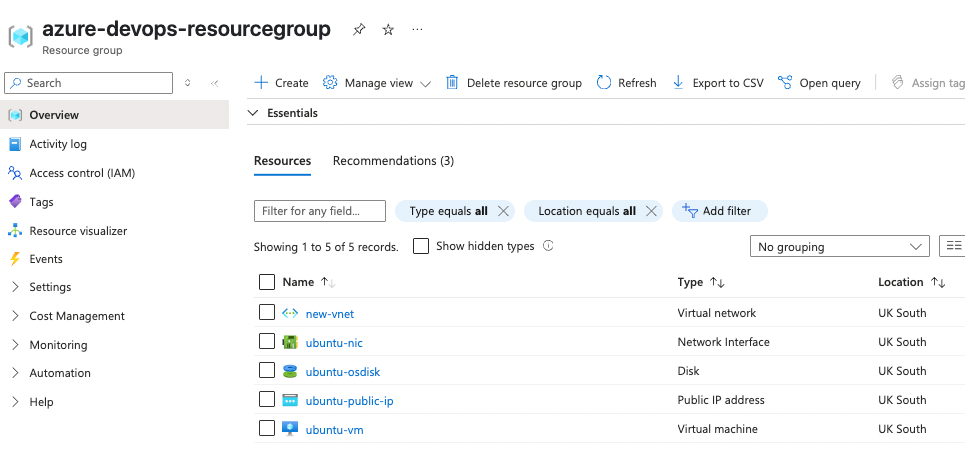Switch to the Recommendations (3) tab
The image size is (965, 454).
(x=393, y=161)
